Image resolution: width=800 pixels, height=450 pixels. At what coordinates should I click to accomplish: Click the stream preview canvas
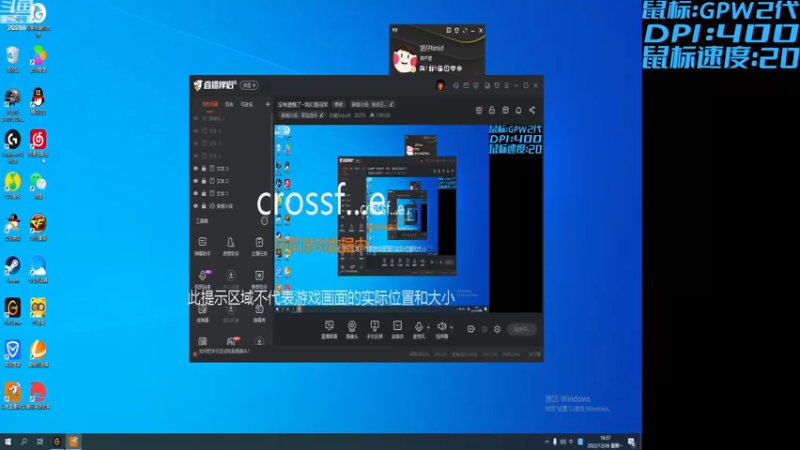pos(408,218)
